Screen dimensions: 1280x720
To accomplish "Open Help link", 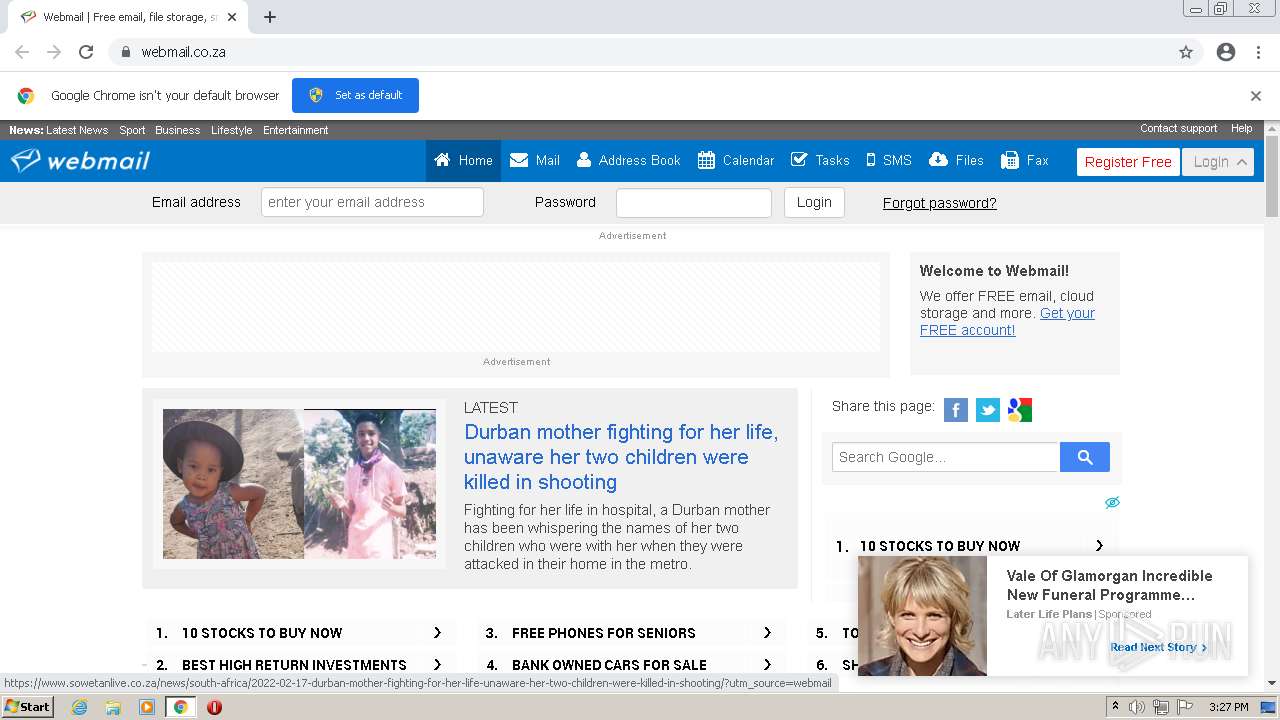I will pos(1241,128).
